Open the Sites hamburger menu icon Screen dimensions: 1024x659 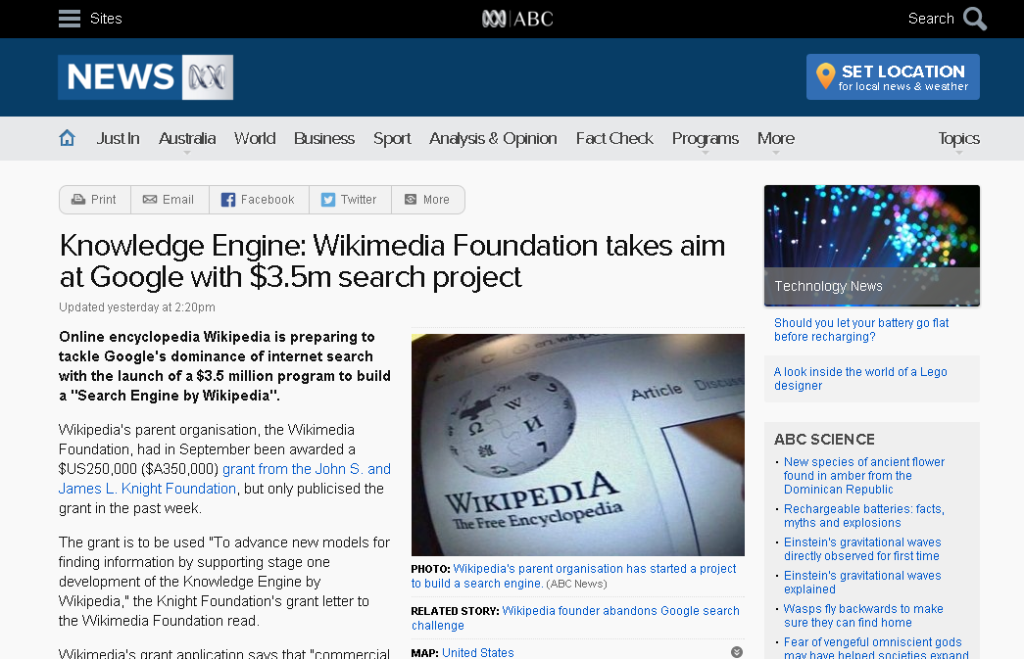[69, 18]
